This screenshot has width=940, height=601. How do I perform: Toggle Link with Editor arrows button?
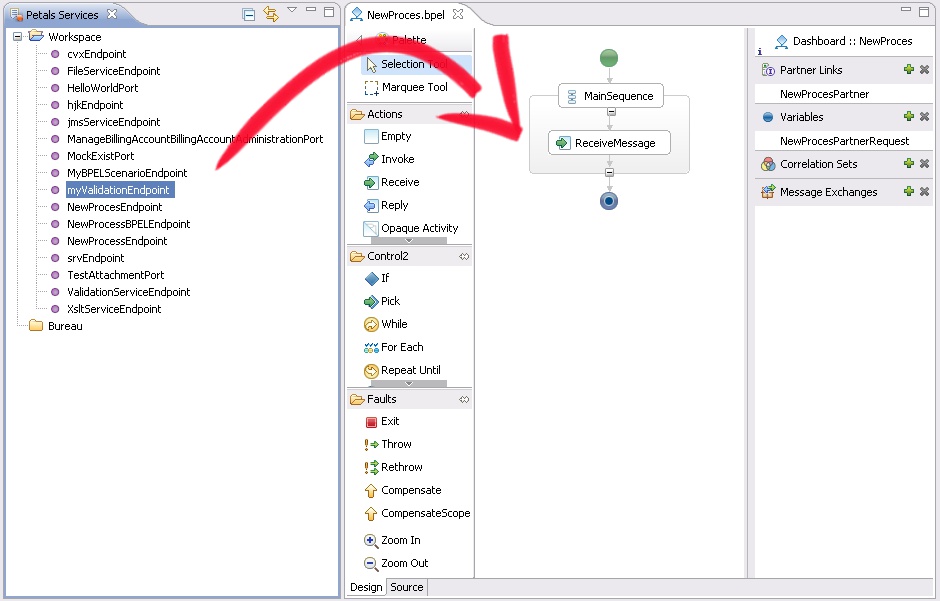[271, 14]
